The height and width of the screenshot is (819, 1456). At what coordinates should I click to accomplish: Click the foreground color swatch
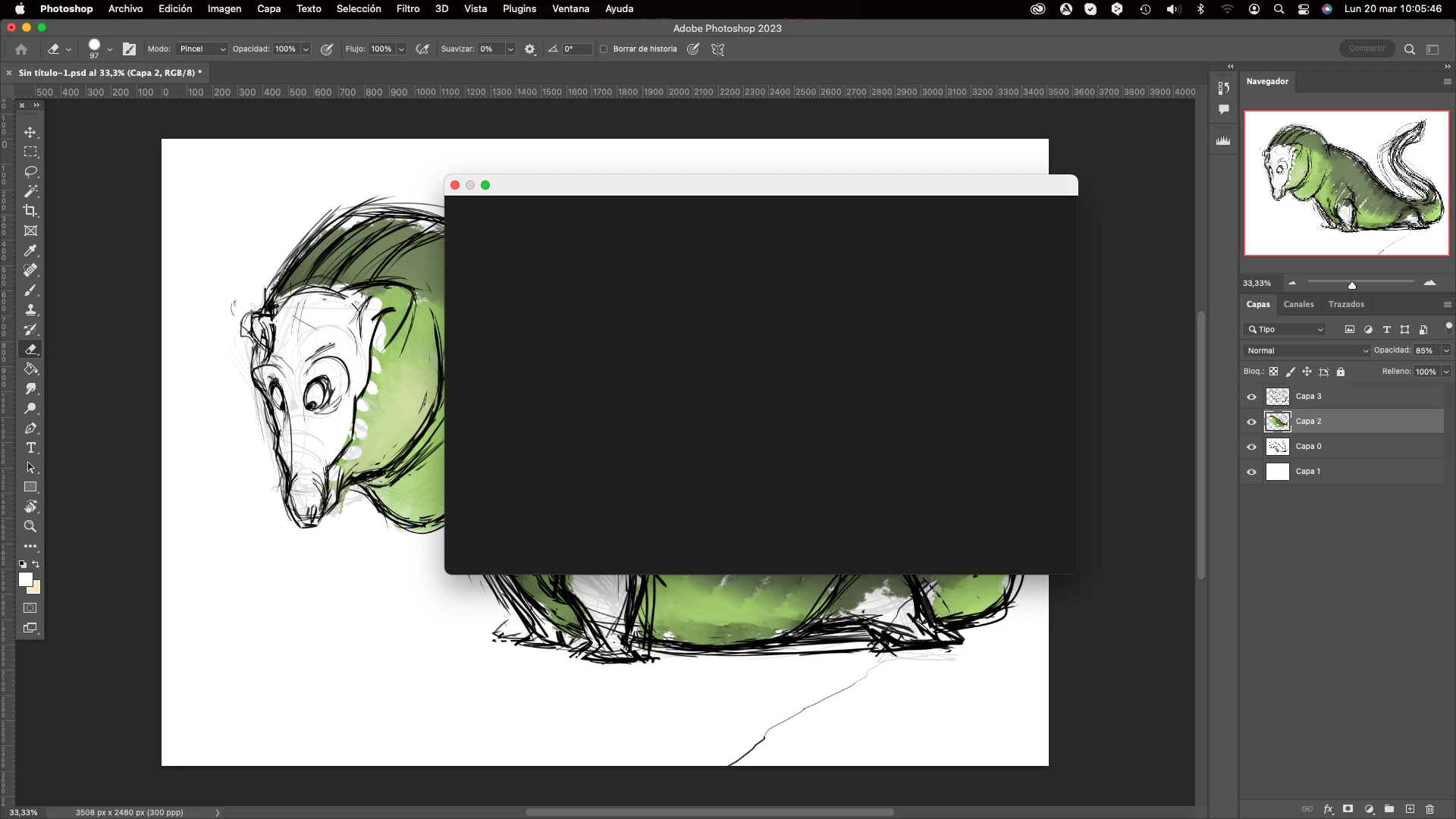click(x=26, y=579)
